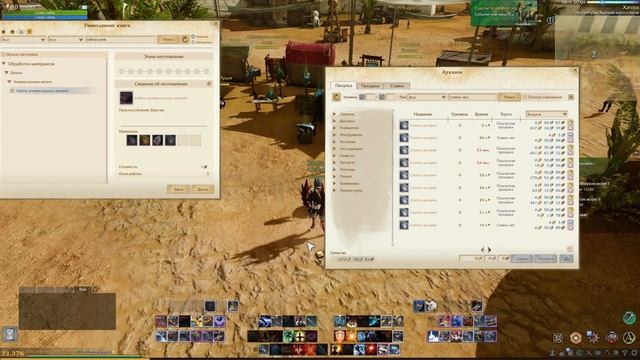The image size is (640, 360).
Task: Select the yellow bid icon on the first auction row
Action: [x=570, y=122]
